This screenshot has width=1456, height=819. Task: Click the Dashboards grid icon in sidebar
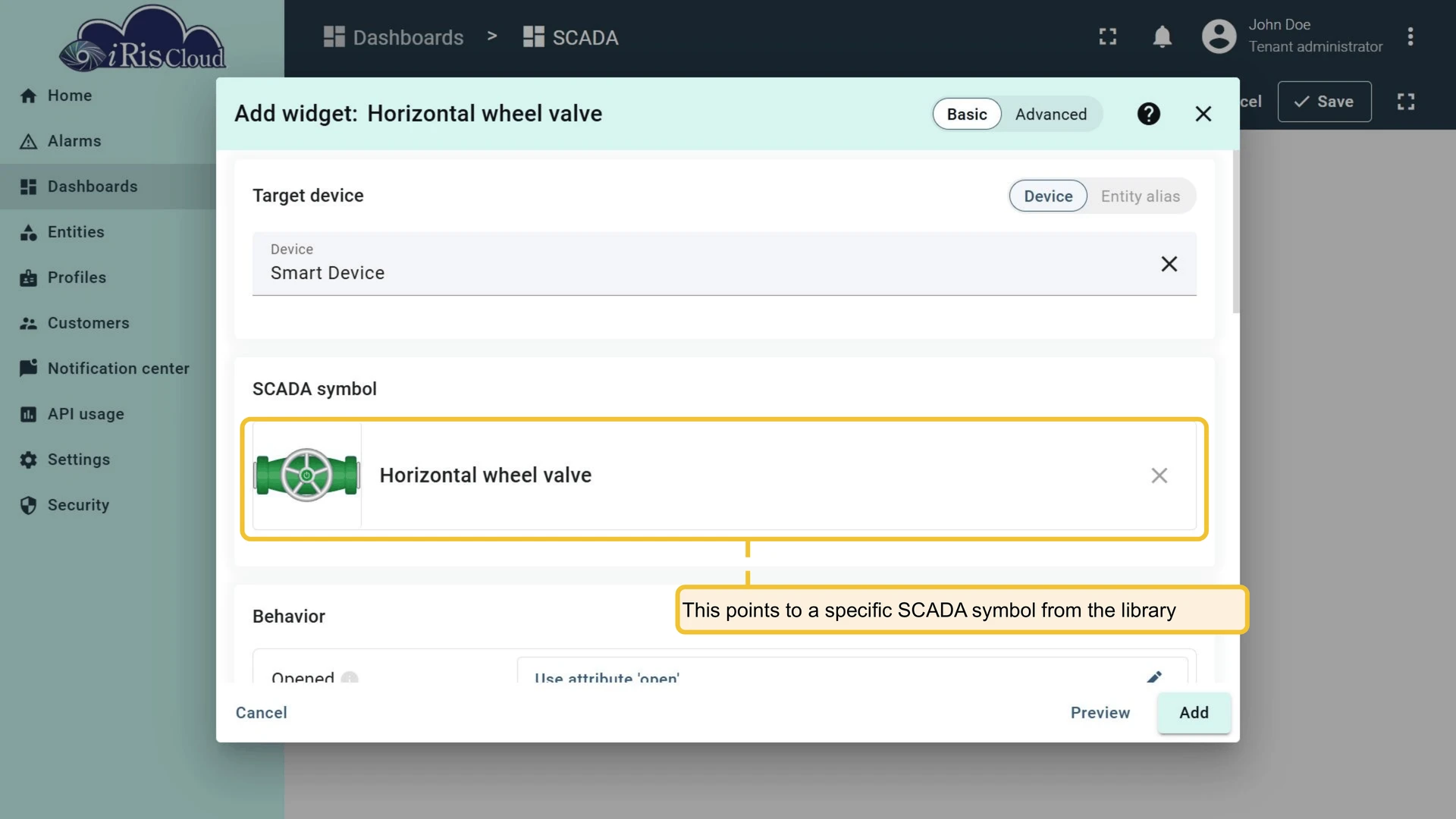tap(28, 187)
